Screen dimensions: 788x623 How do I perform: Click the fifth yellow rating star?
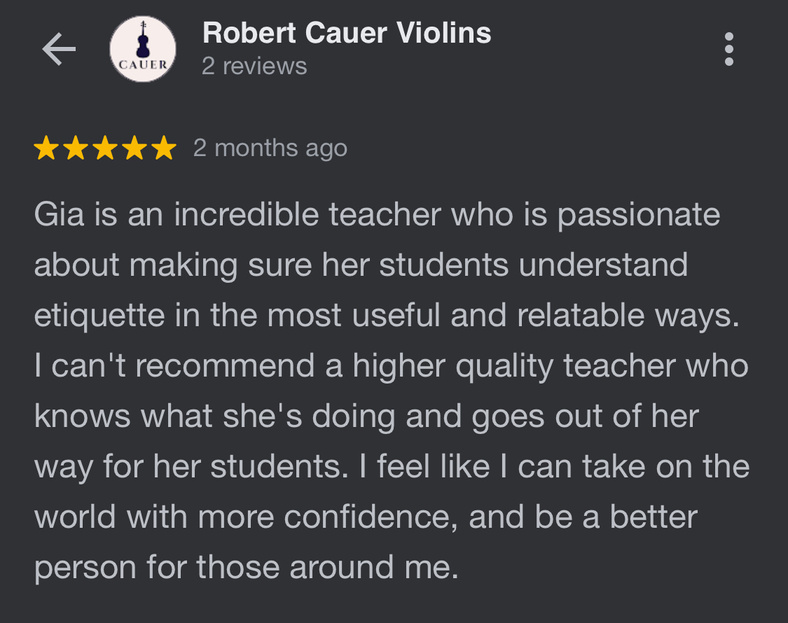click(x=163, y=149)
